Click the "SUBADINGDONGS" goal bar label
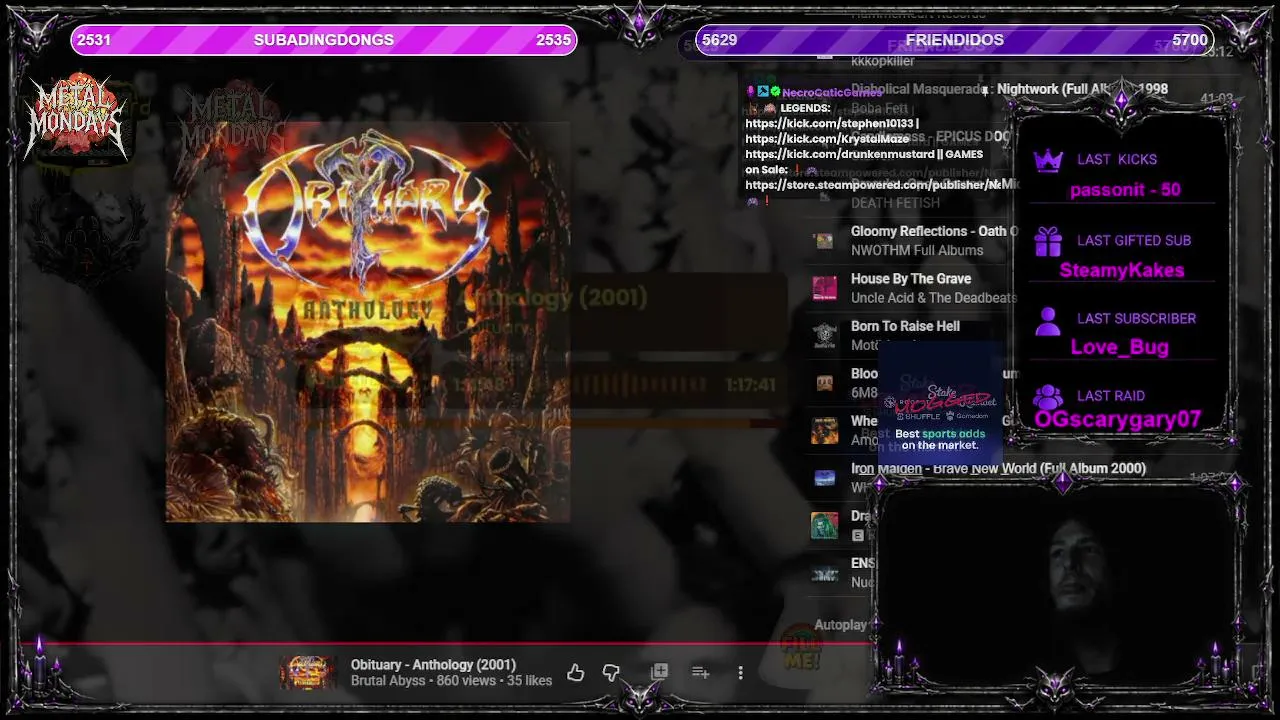The width and height of the screenshot is (1280, 720). tap(324, 40)
